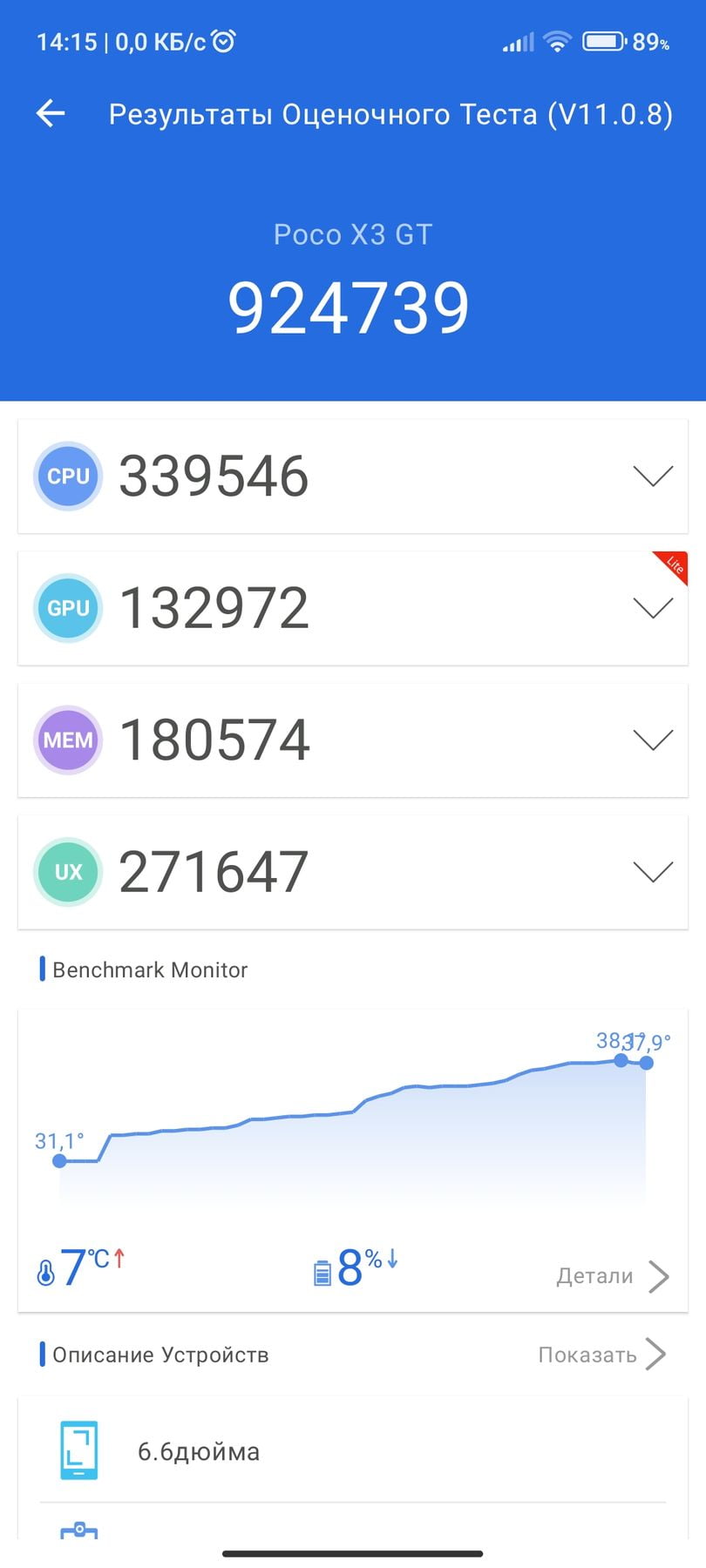Tap the phone screen size icon

click(79, 1450)
